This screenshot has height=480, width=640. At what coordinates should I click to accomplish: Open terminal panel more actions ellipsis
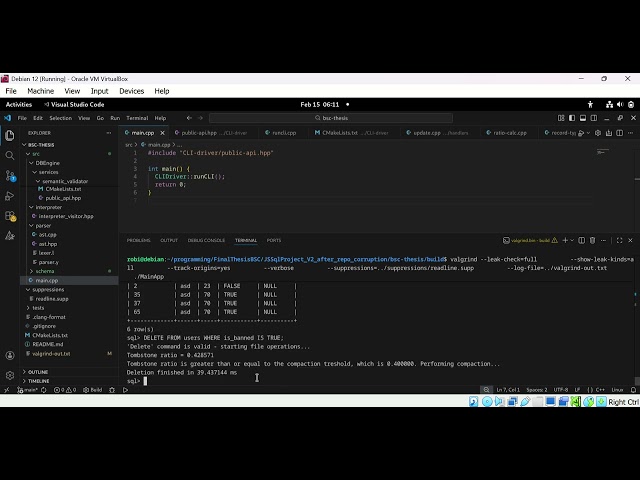tap(604, 240)
